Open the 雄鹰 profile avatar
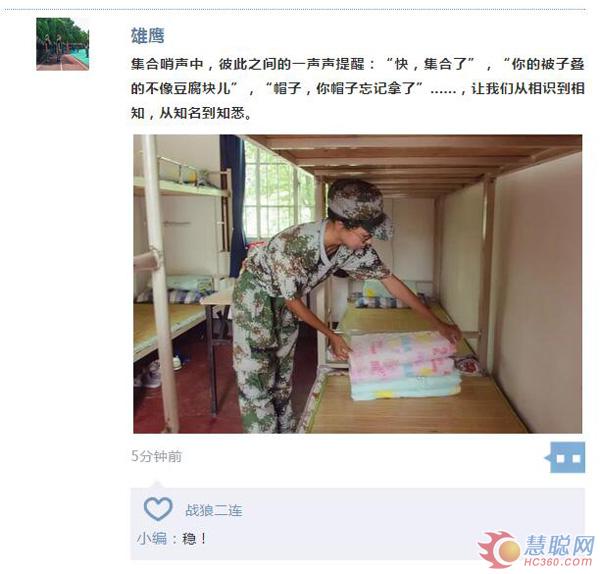The image size is (600, 574). 63,44
